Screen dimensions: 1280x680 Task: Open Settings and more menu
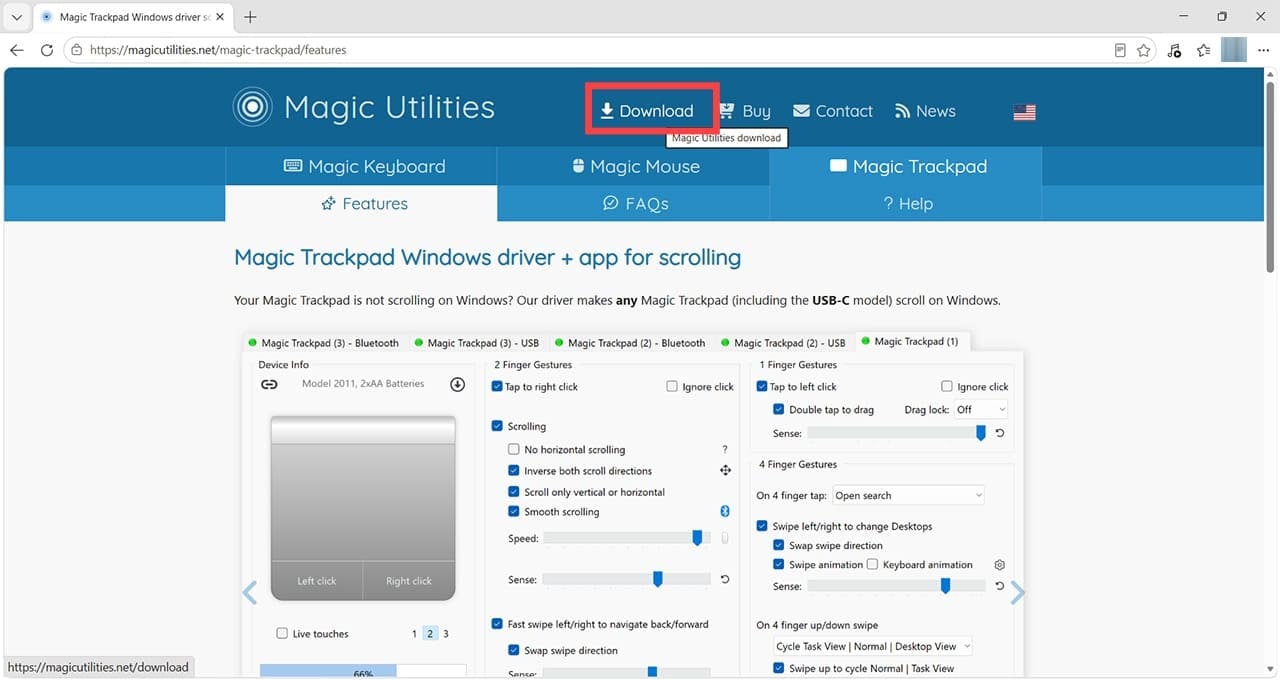(x=1264, y=50)
